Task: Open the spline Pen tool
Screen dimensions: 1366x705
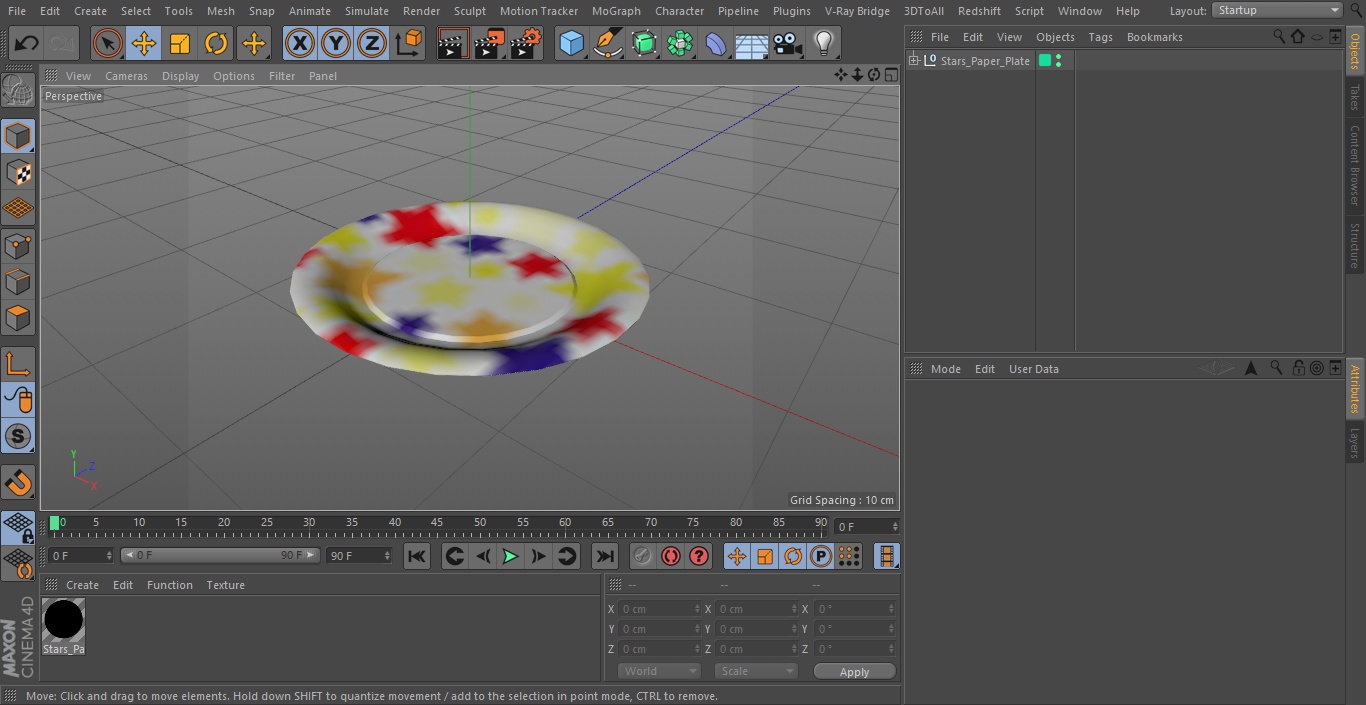Action: [x=607, y=43]
